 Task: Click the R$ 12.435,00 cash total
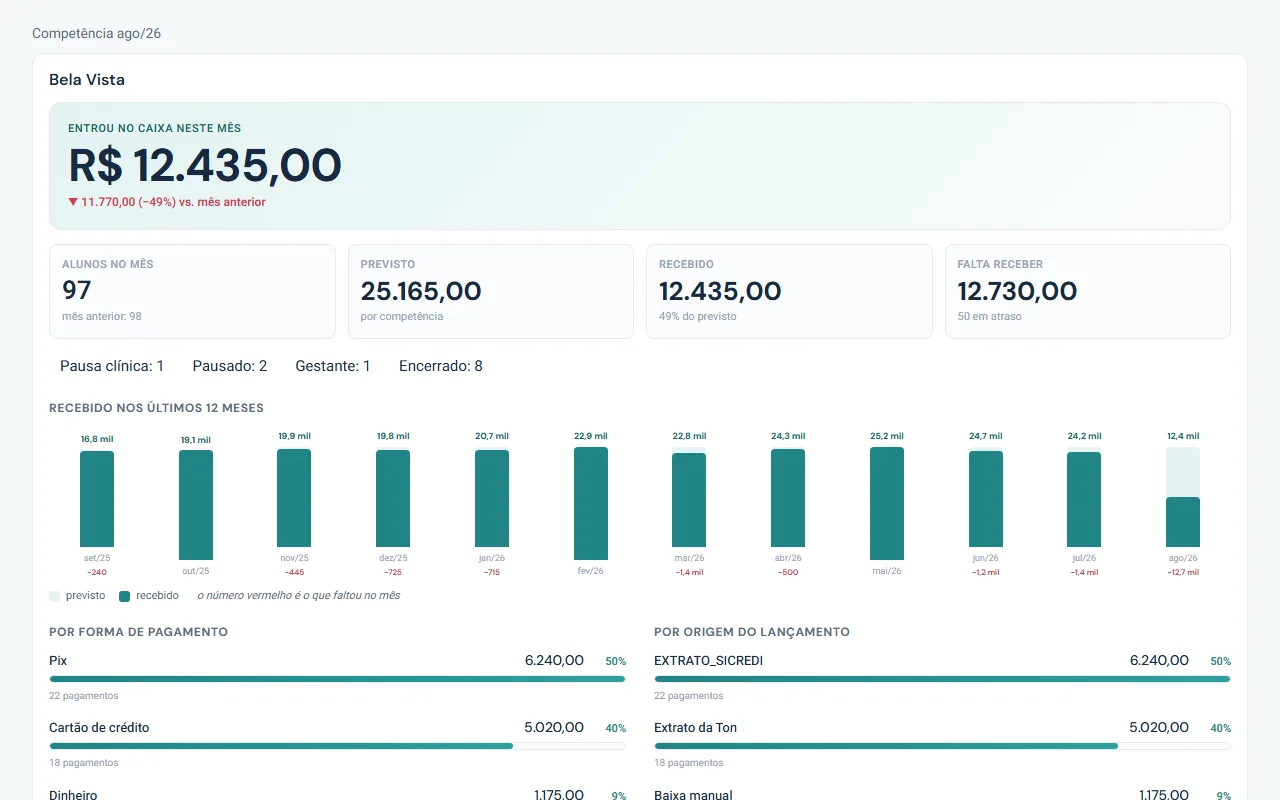pyautogui.click(x=205, y=165)
